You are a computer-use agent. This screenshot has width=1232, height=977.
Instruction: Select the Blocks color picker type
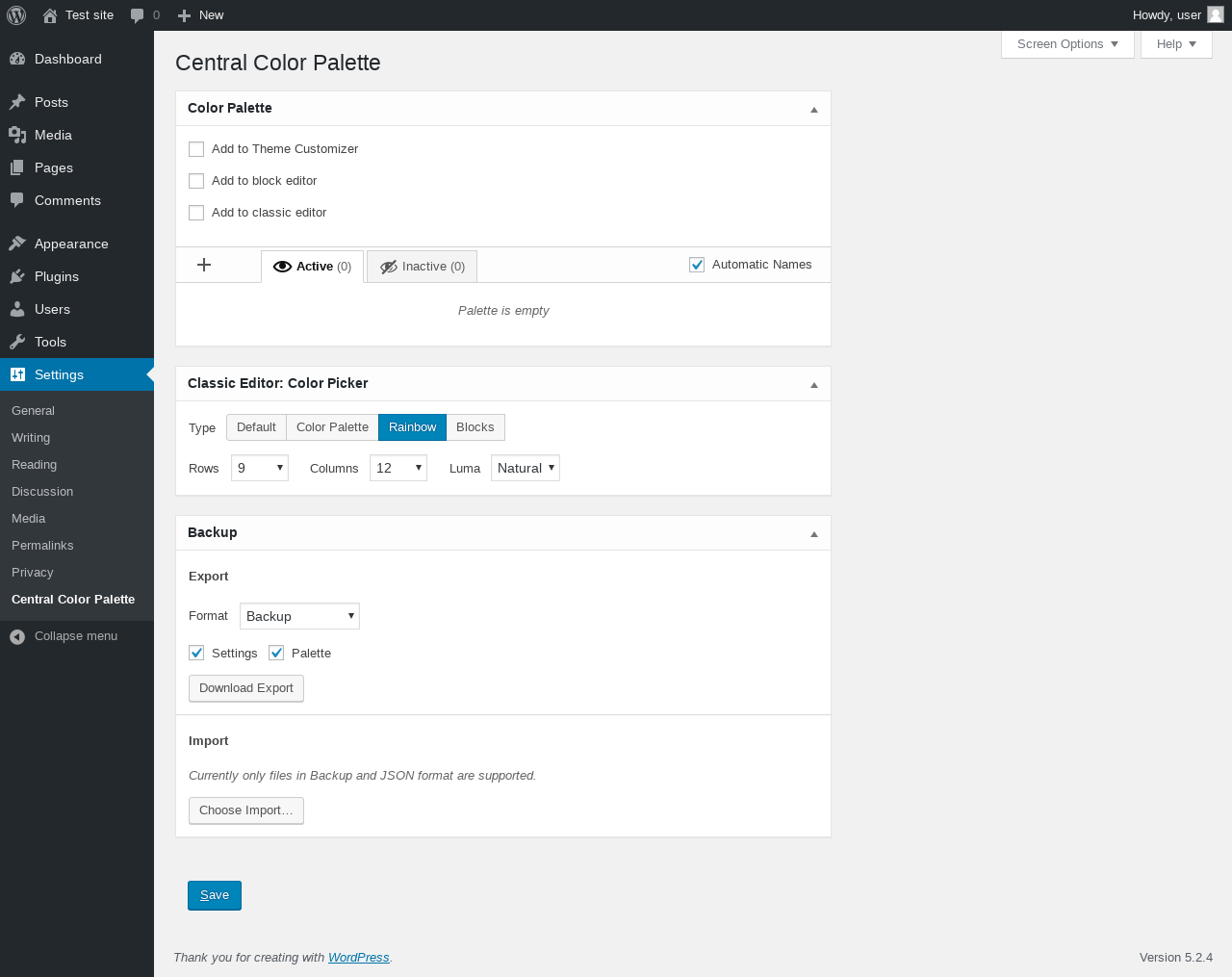click(475, 427)
